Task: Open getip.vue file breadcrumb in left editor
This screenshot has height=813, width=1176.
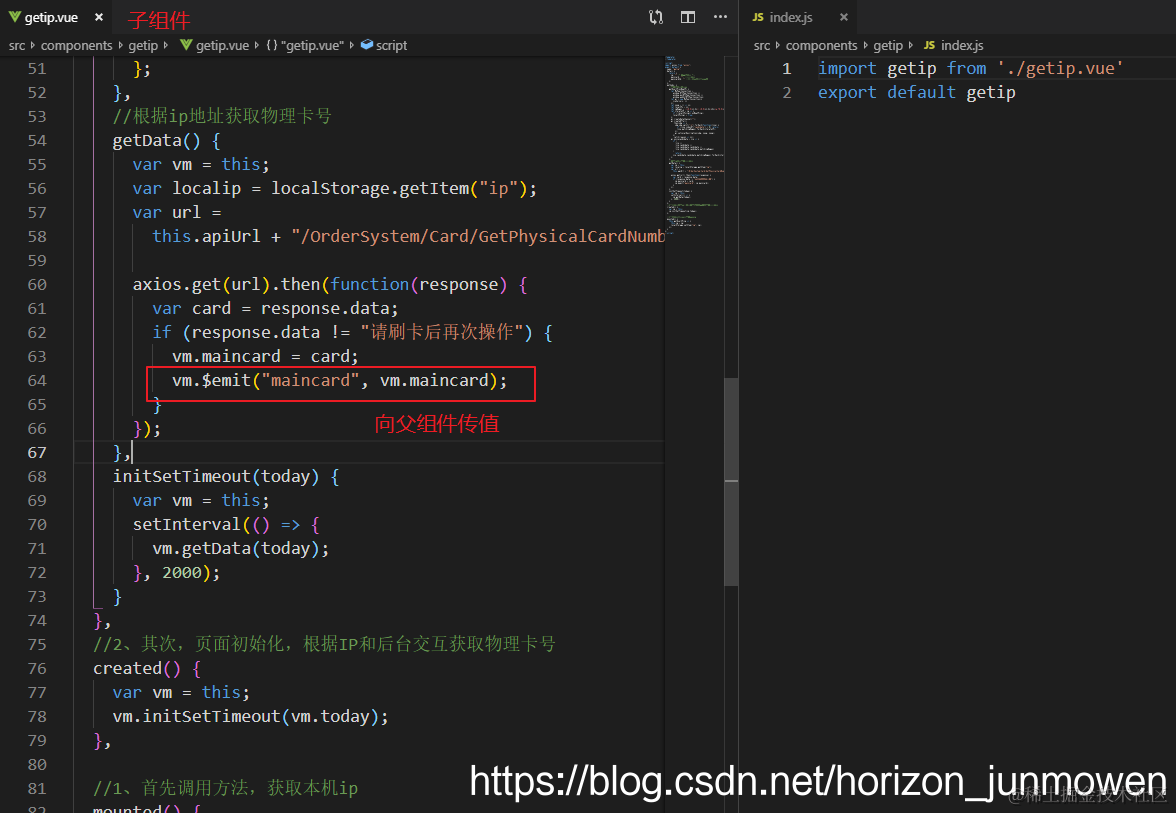Action: point(214,45)
